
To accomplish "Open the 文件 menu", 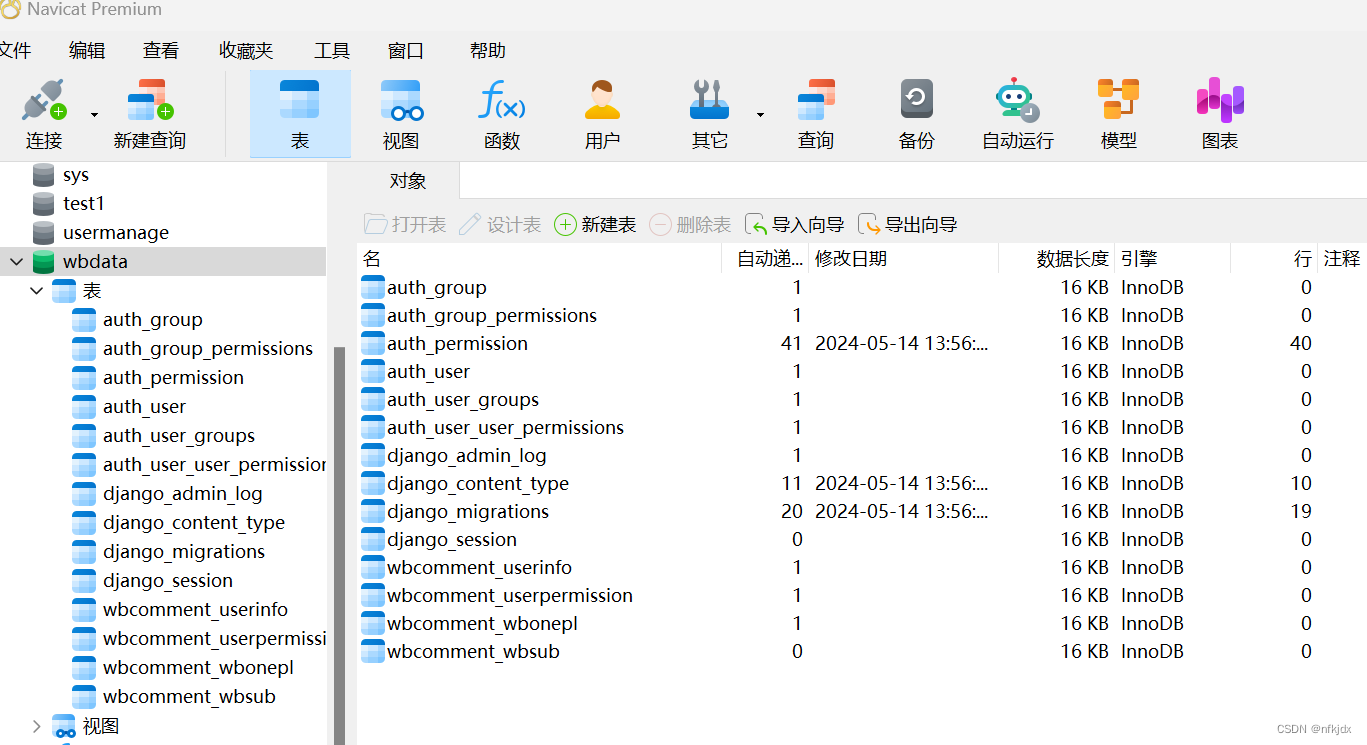I will coord(15,50).
